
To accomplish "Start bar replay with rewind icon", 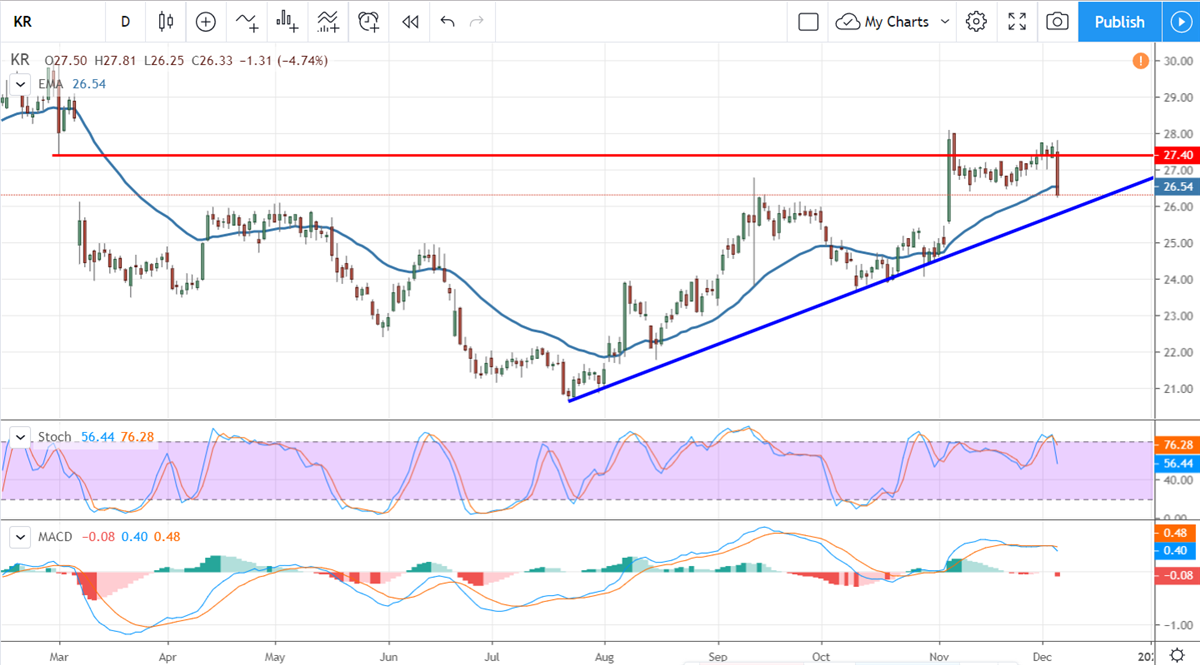I will pyautogui.click(x=409, y=21).
